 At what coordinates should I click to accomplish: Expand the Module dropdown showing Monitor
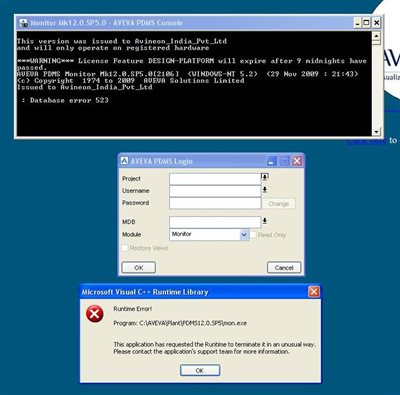[244, 235]
